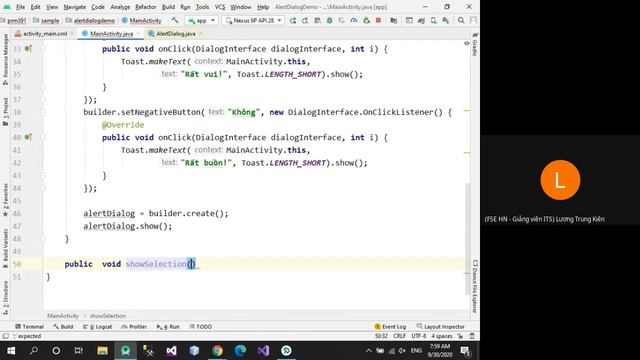Open the Logcat tool window

98,327
